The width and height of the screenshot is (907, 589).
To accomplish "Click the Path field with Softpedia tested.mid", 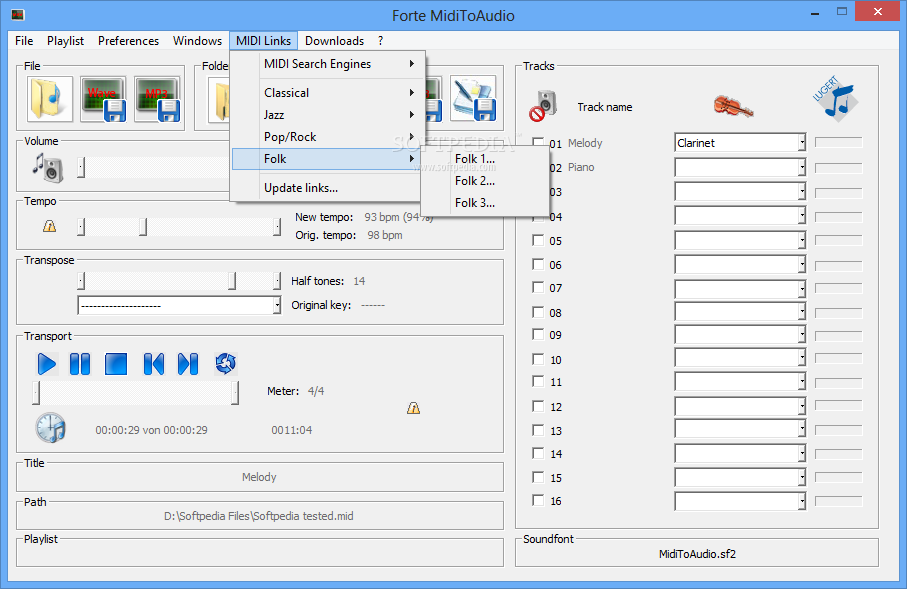I will [x=259, y=516].
